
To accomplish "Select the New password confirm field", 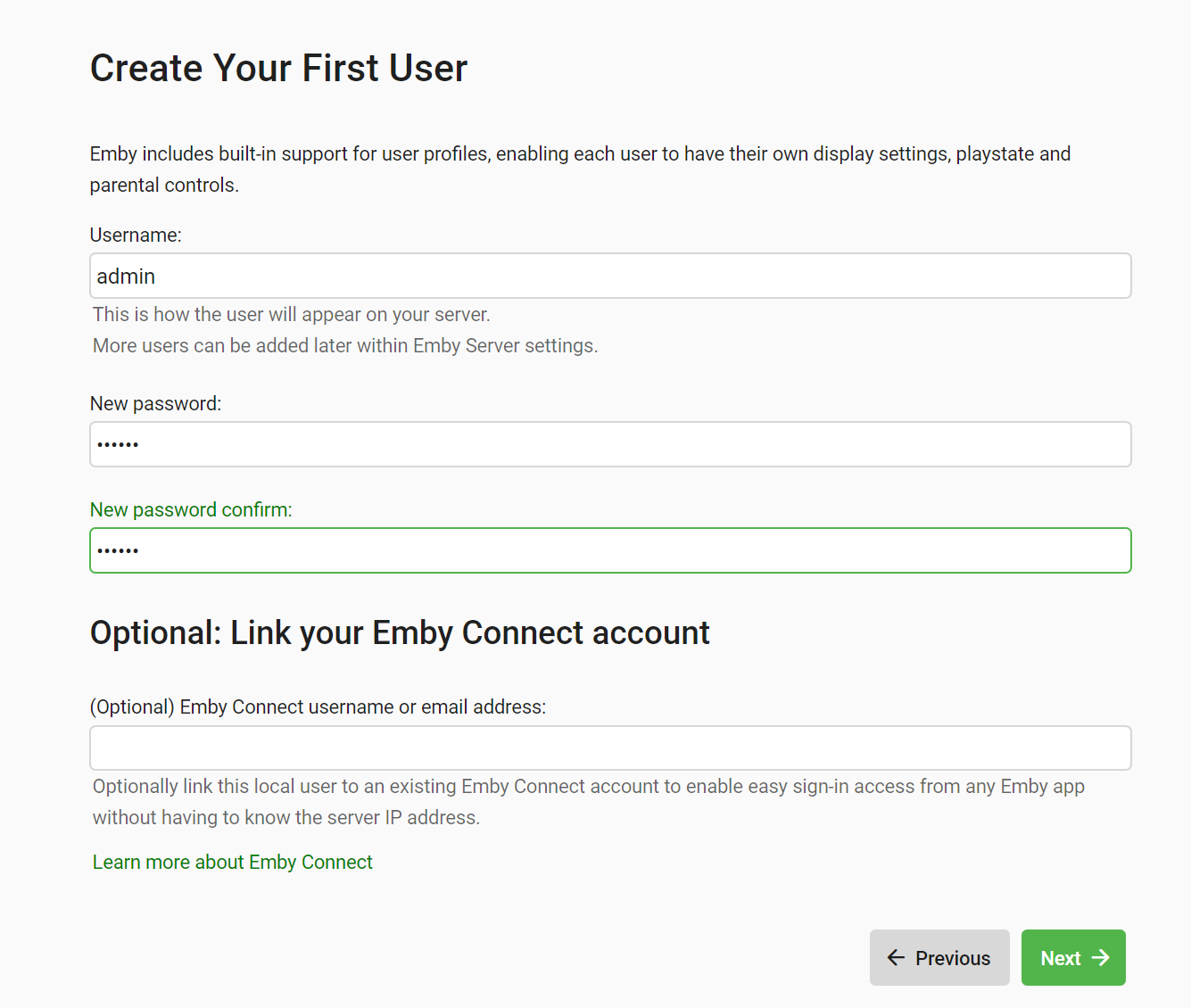I will pos(610,550).
